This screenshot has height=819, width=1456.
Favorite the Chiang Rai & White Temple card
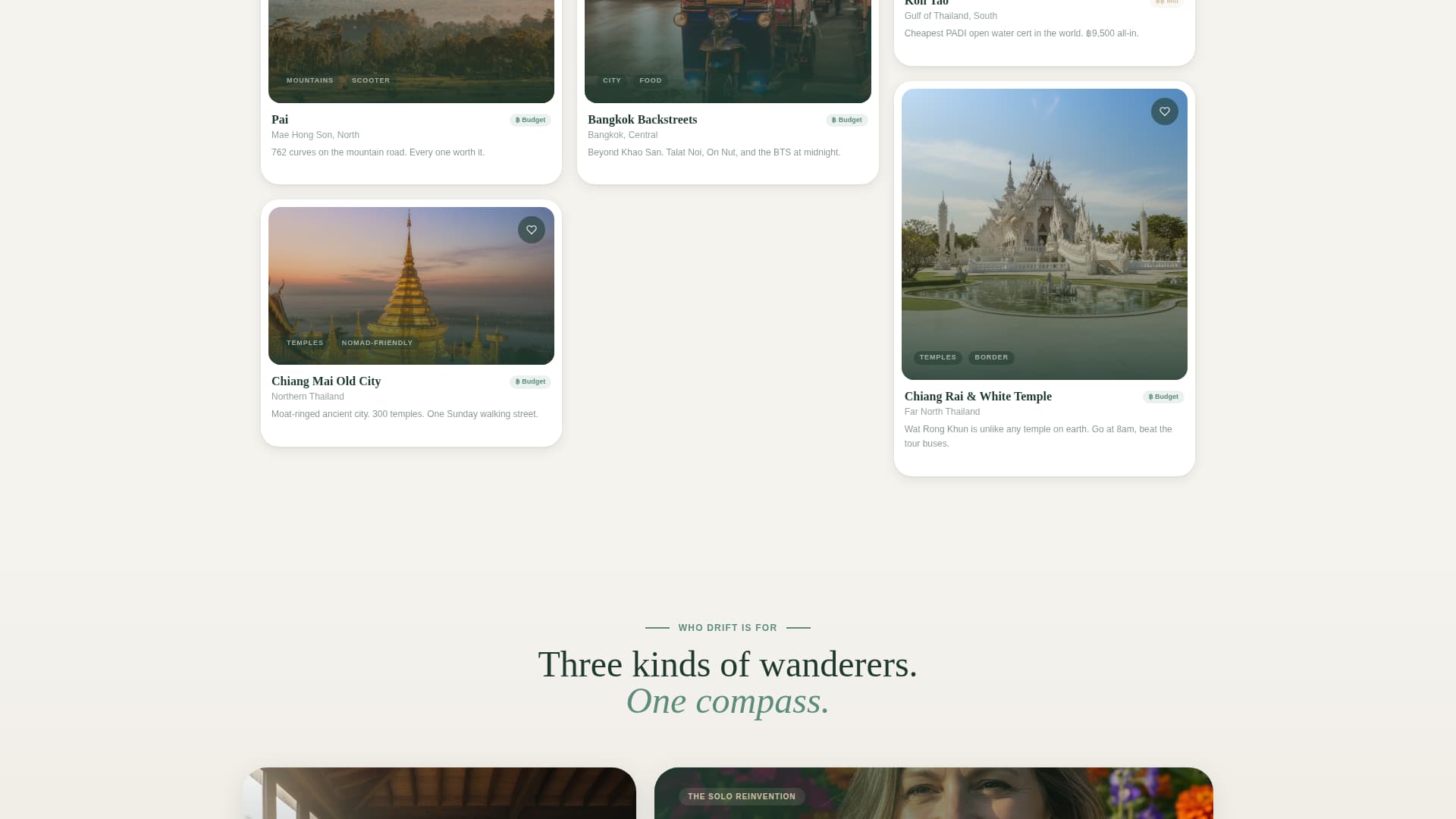1165,111
